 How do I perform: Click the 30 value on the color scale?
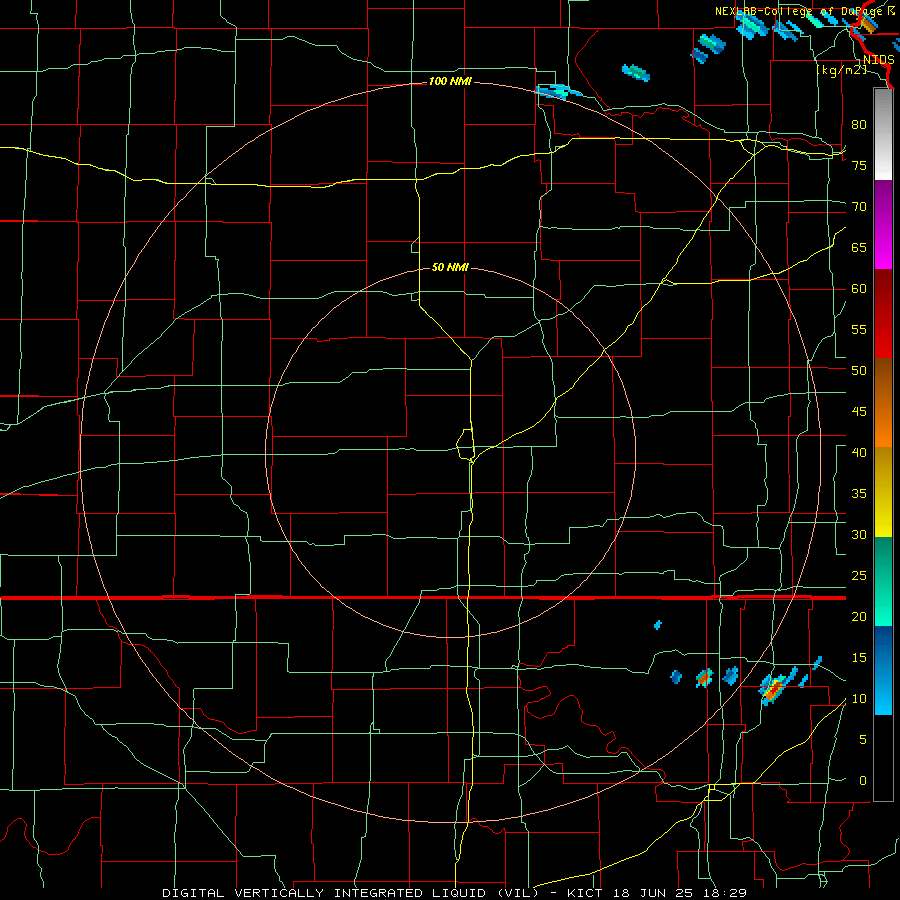click(859, 535)
